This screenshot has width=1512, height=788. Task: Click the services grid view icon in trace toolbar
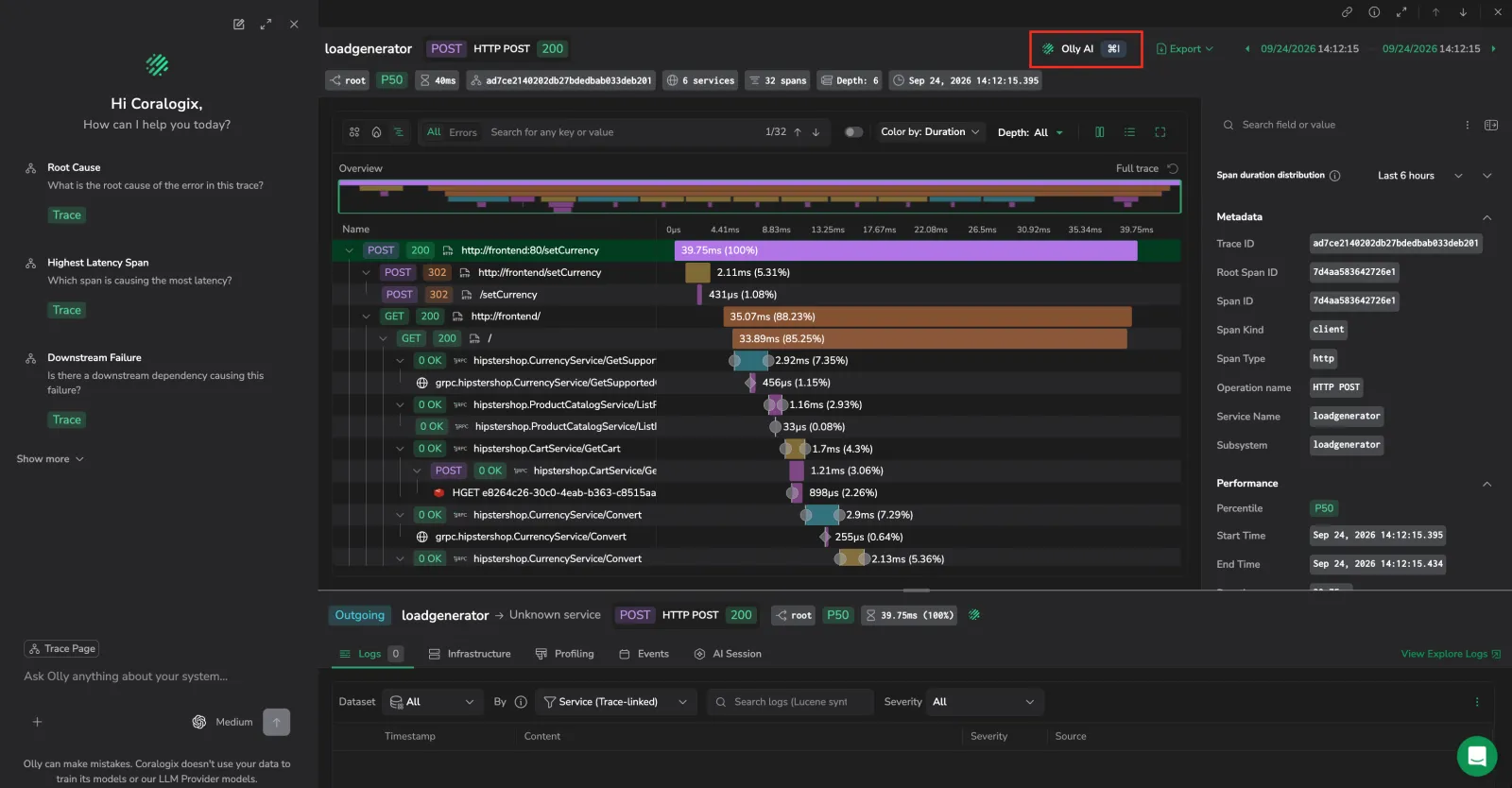point(354,132)
